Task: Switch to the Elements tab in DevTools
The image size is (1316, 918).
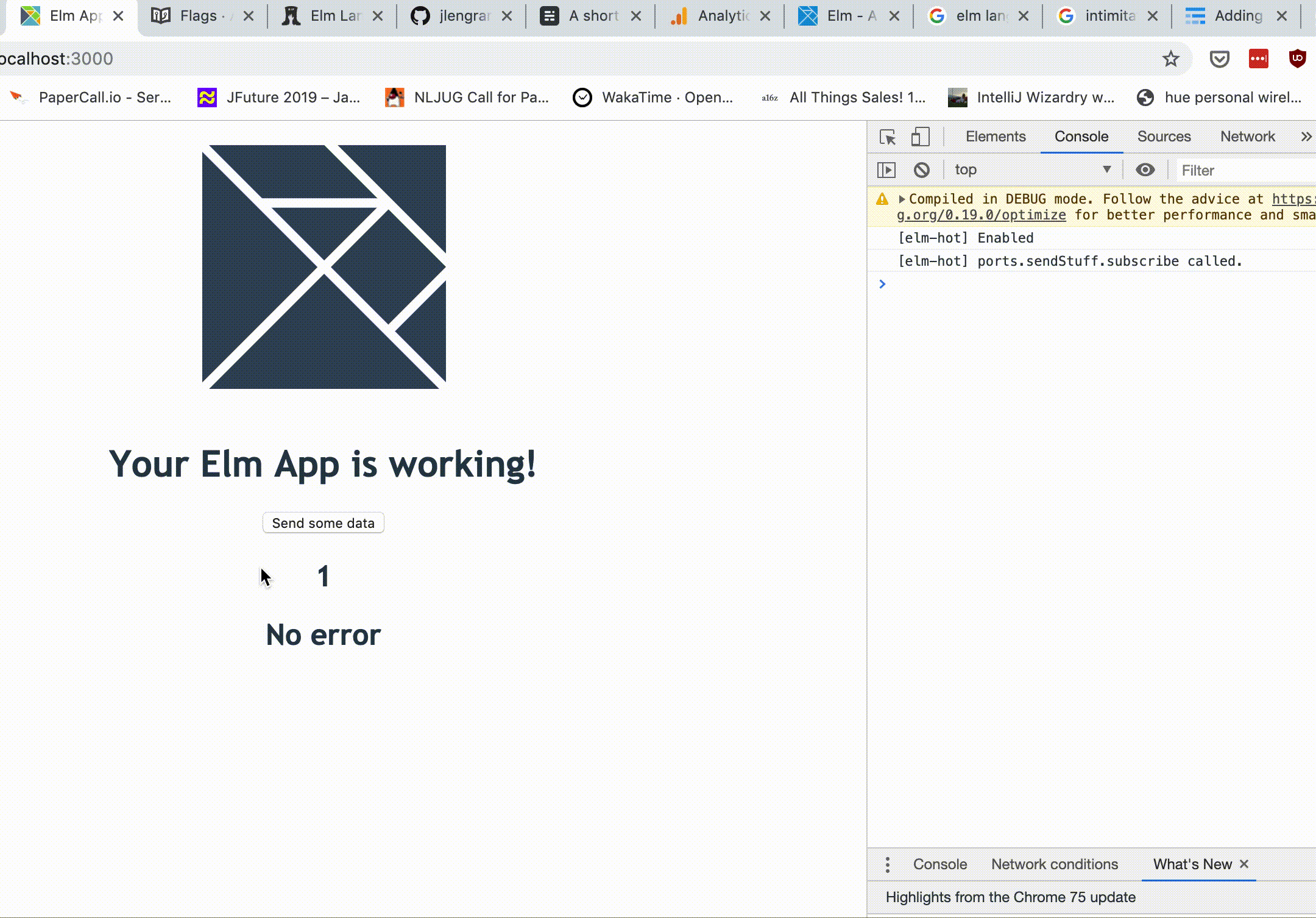Action: (996, 137)
